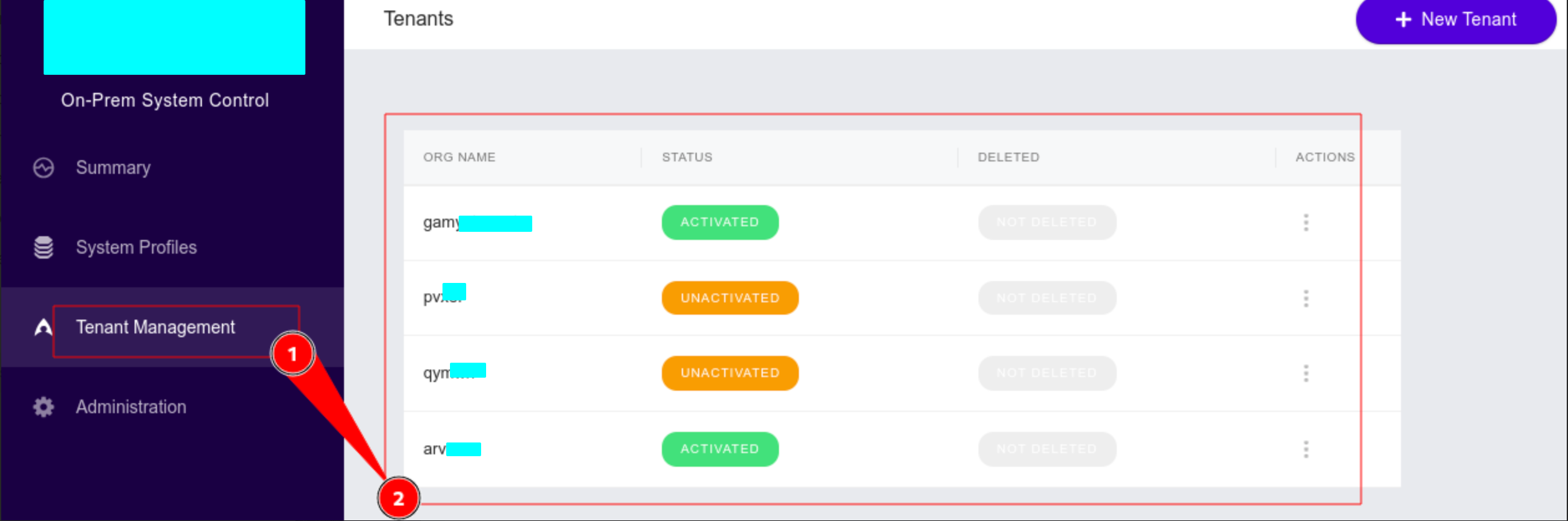Click the On-Prem System Control heading
Image resolution: width=1568 pixels, height=521 pixels.
pyautogui.click(x=165, y=100)
